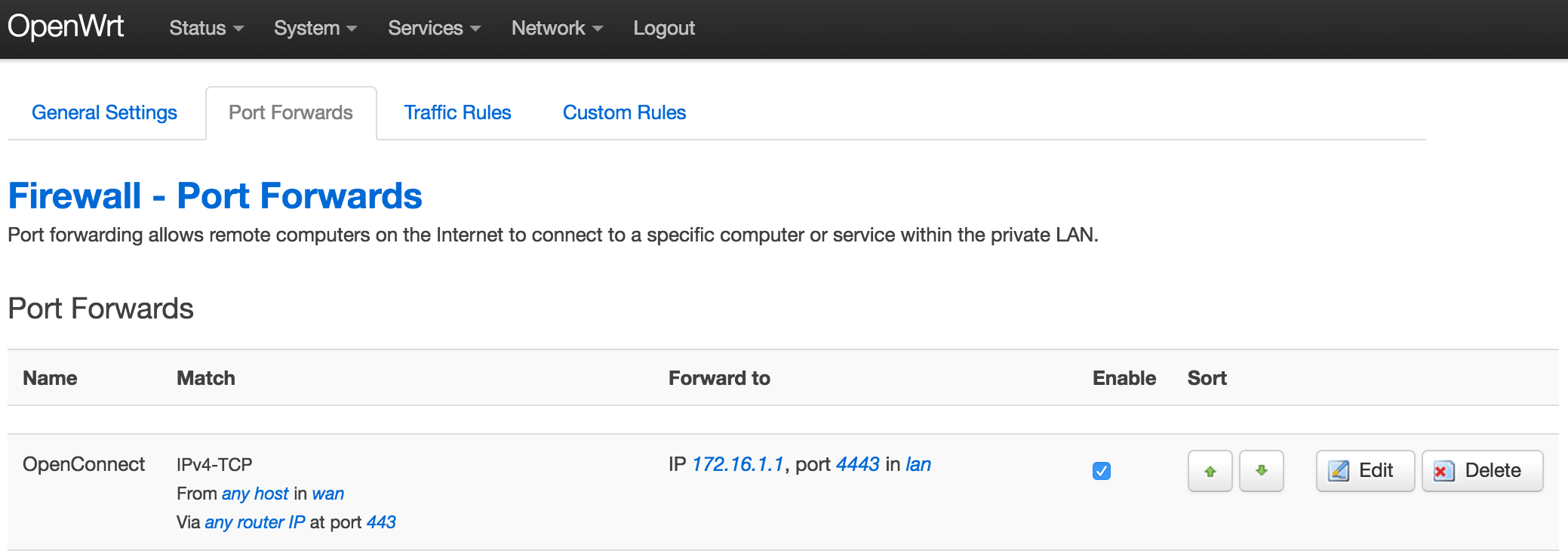
Task: Follow the 172.16.1.1 IP link
Action: pyautogui.click(x=738, y=464)
